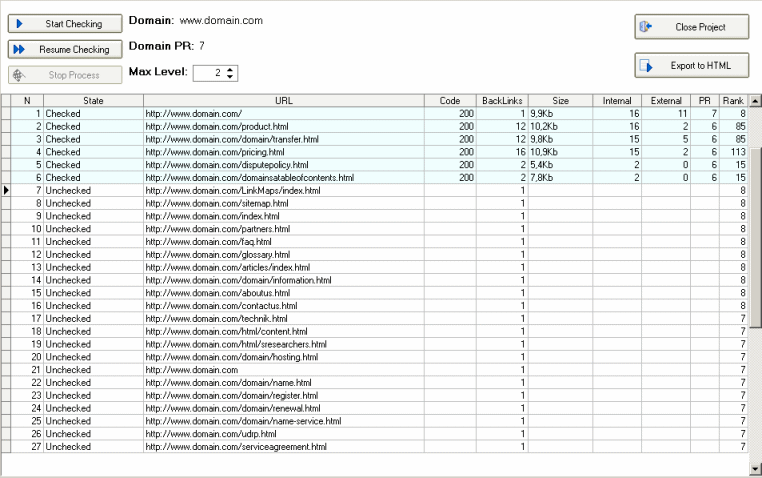Select the html/sresearchers.html URL cell
The image size is (762, 478).
(284, 344)
